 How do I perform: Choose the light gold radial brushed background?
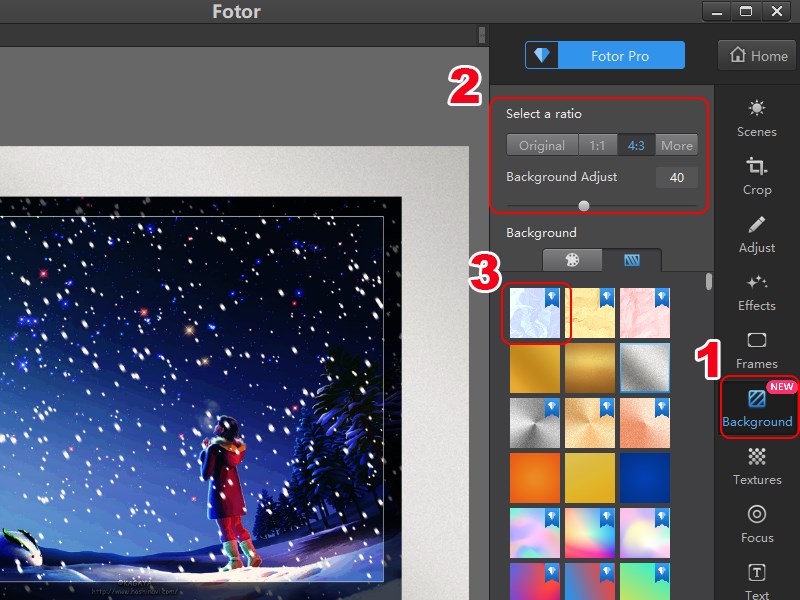590,423
